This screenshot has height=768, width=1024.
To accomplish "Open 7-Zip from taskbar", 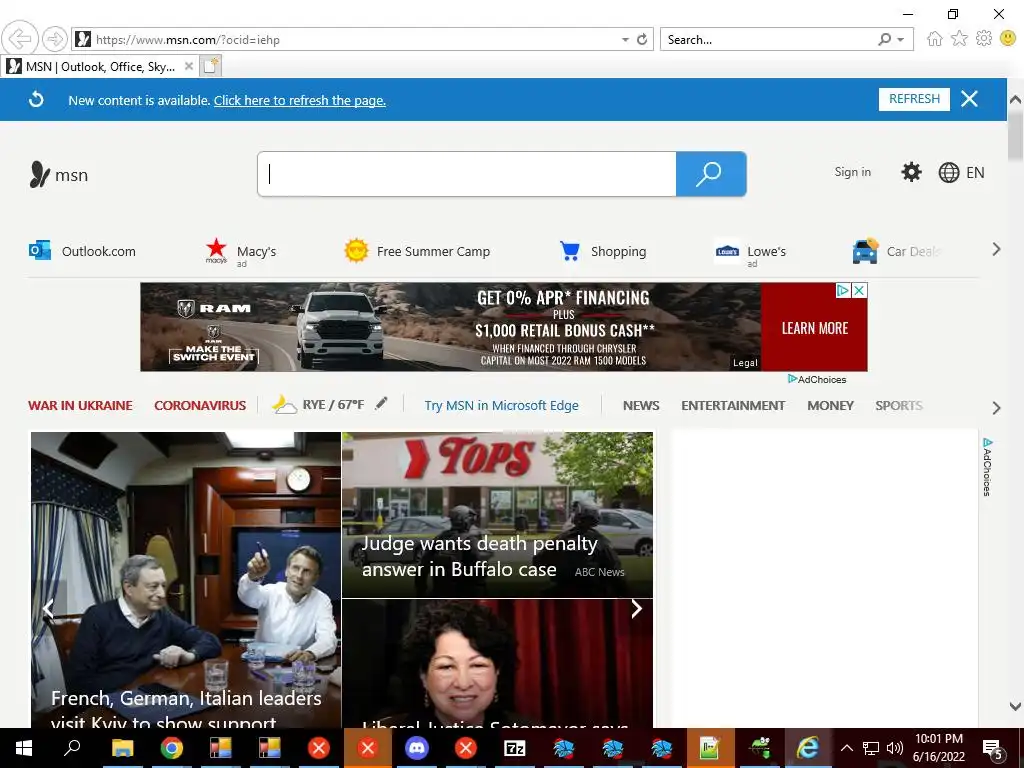I will tap(515, 748).
